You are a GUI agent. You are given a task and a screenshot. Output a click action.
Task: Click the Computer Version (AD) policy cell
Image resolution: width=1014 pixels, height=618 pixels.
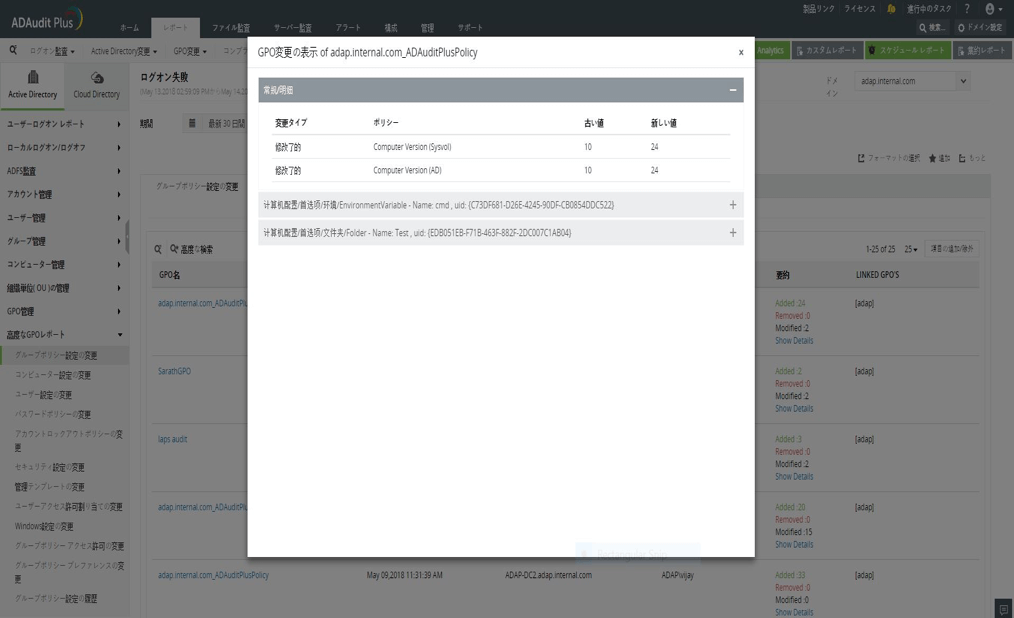(x=407, y=170)
